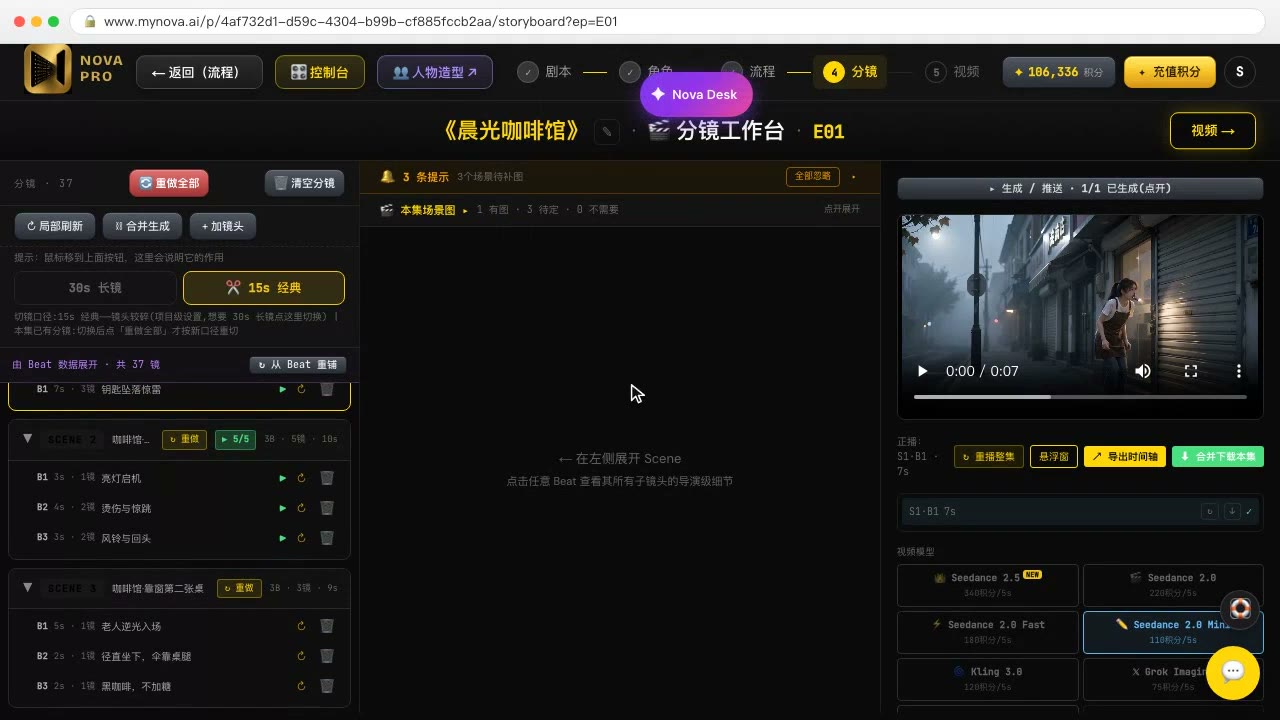Viewport: 1280px width, 720px height.
Task: Expand the 生成 / 推送 panel
Action: [1080, 188]
